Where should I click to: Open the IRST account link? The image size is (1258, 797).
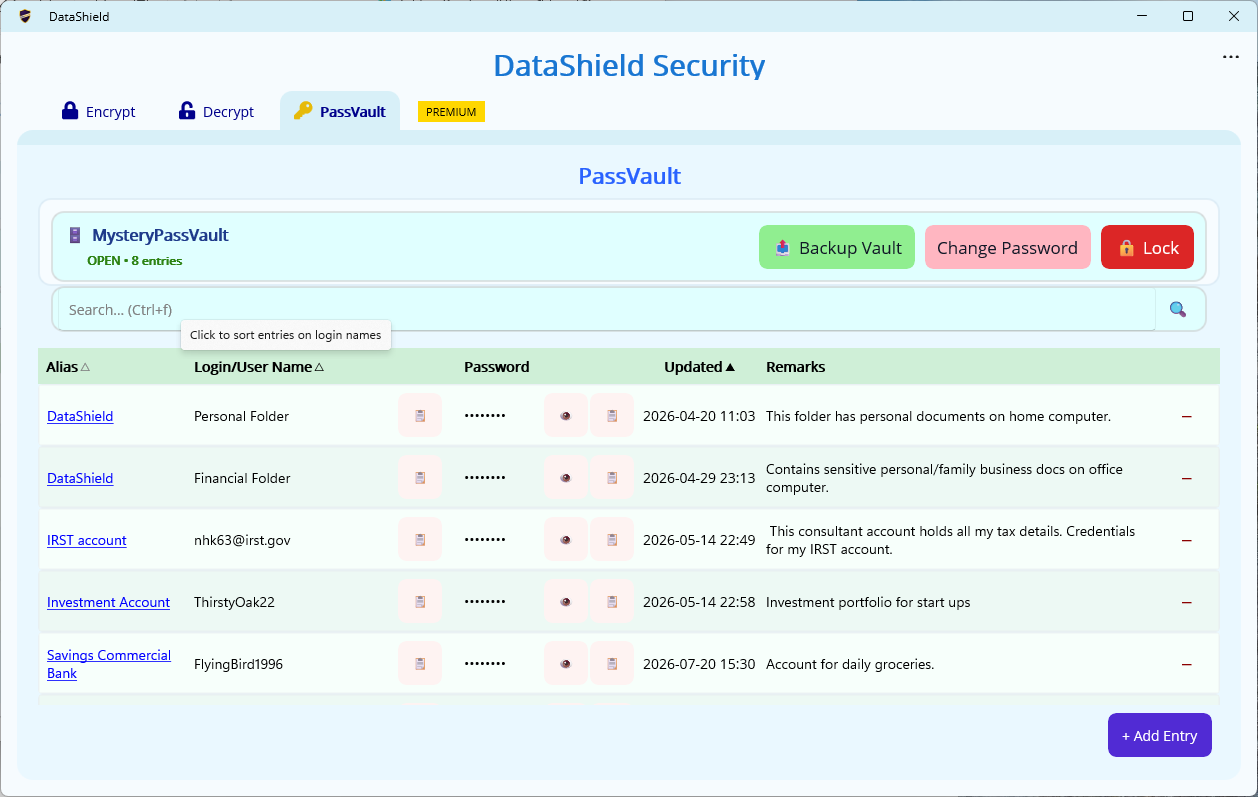(87, 540)
